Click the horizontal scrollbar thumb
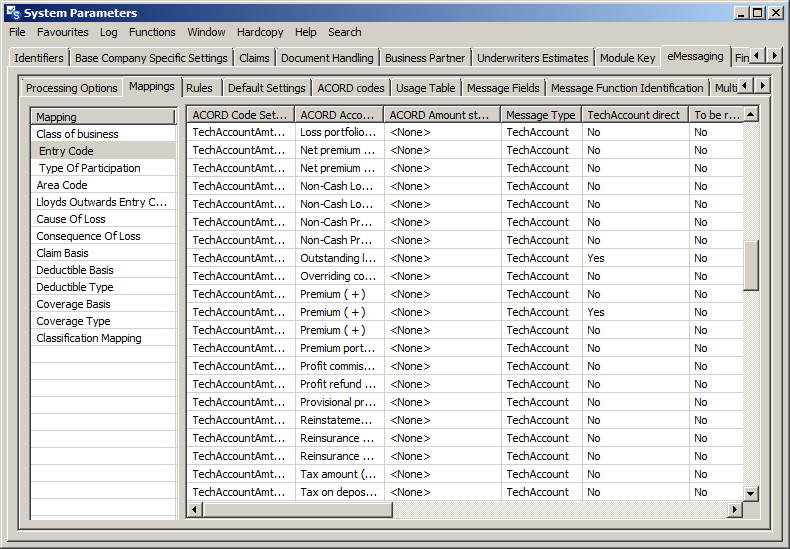Screen dimensions: 790x549 [297, 510]
